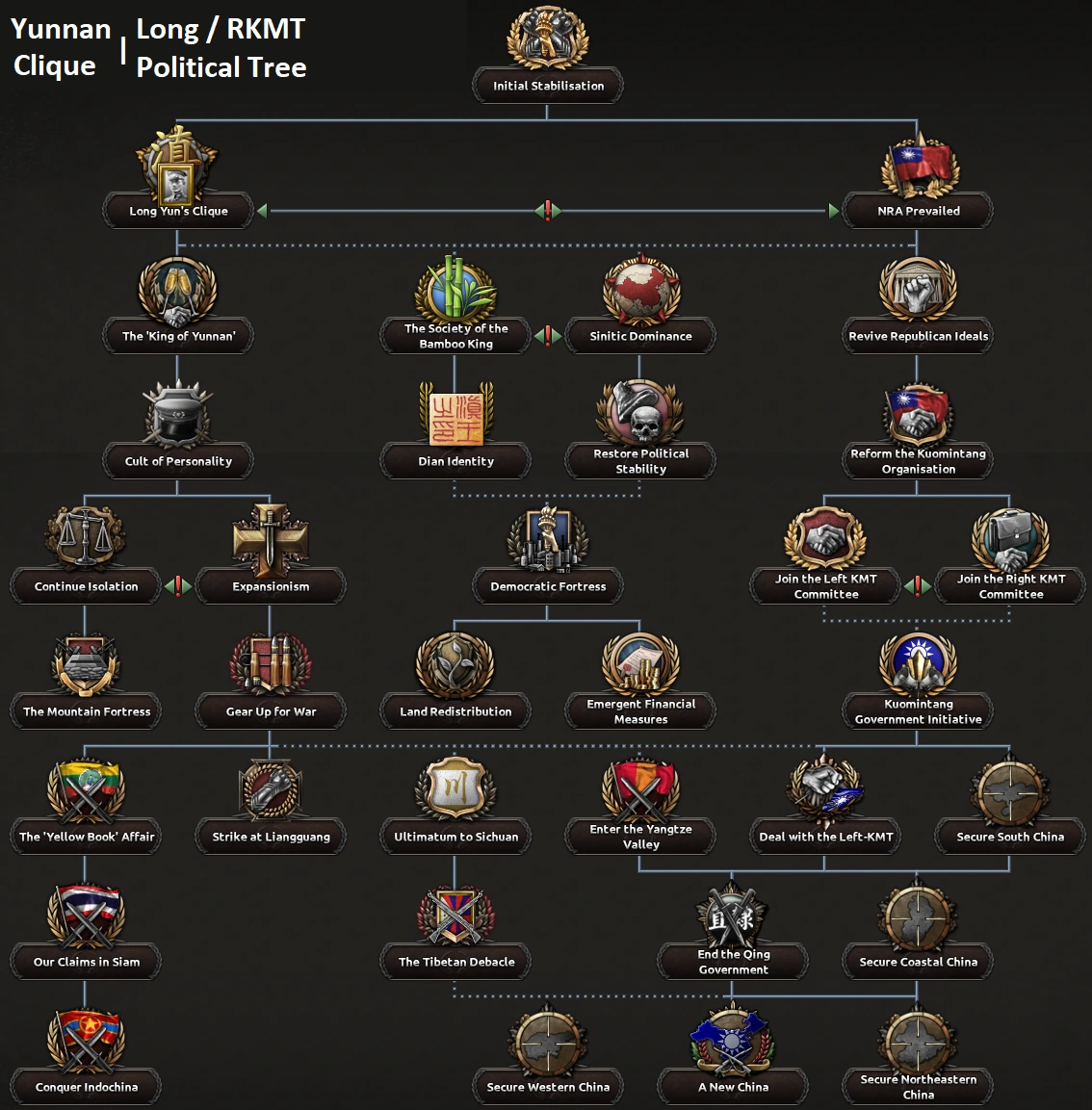Select the Democratic Fortress city icon
This screenshot has height=1110, width=1092.
pos(547,539)
